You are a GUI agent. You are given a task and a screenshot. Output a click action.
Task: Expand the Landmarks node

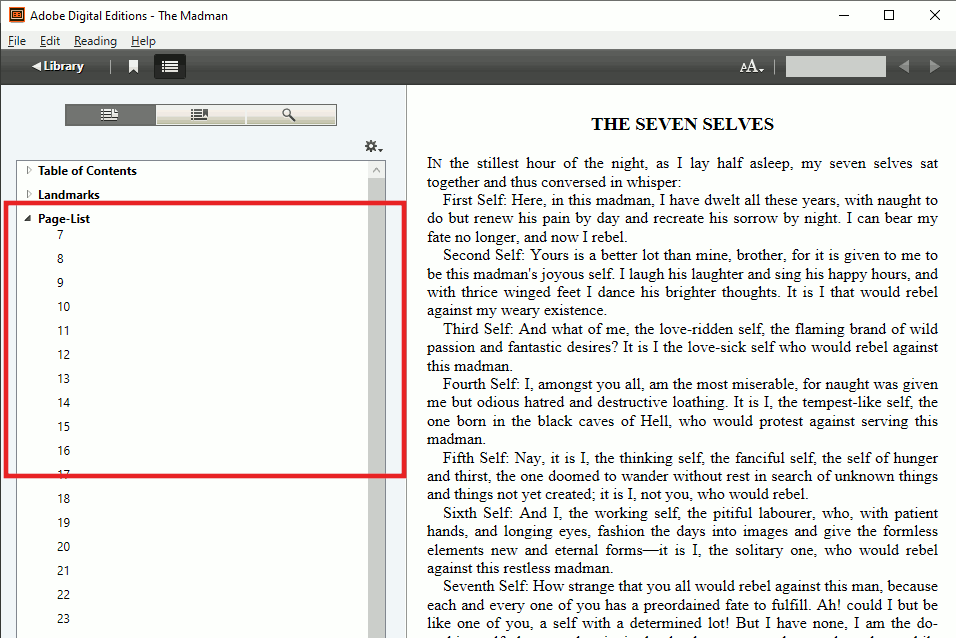pos(29,194)
